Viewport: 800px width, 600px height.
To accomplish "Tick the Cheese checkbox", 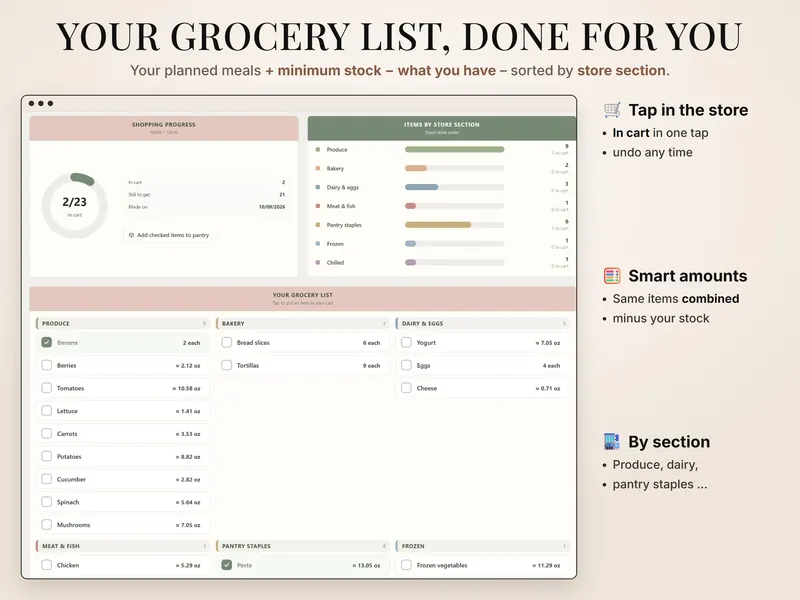I will tap(406, 388).
